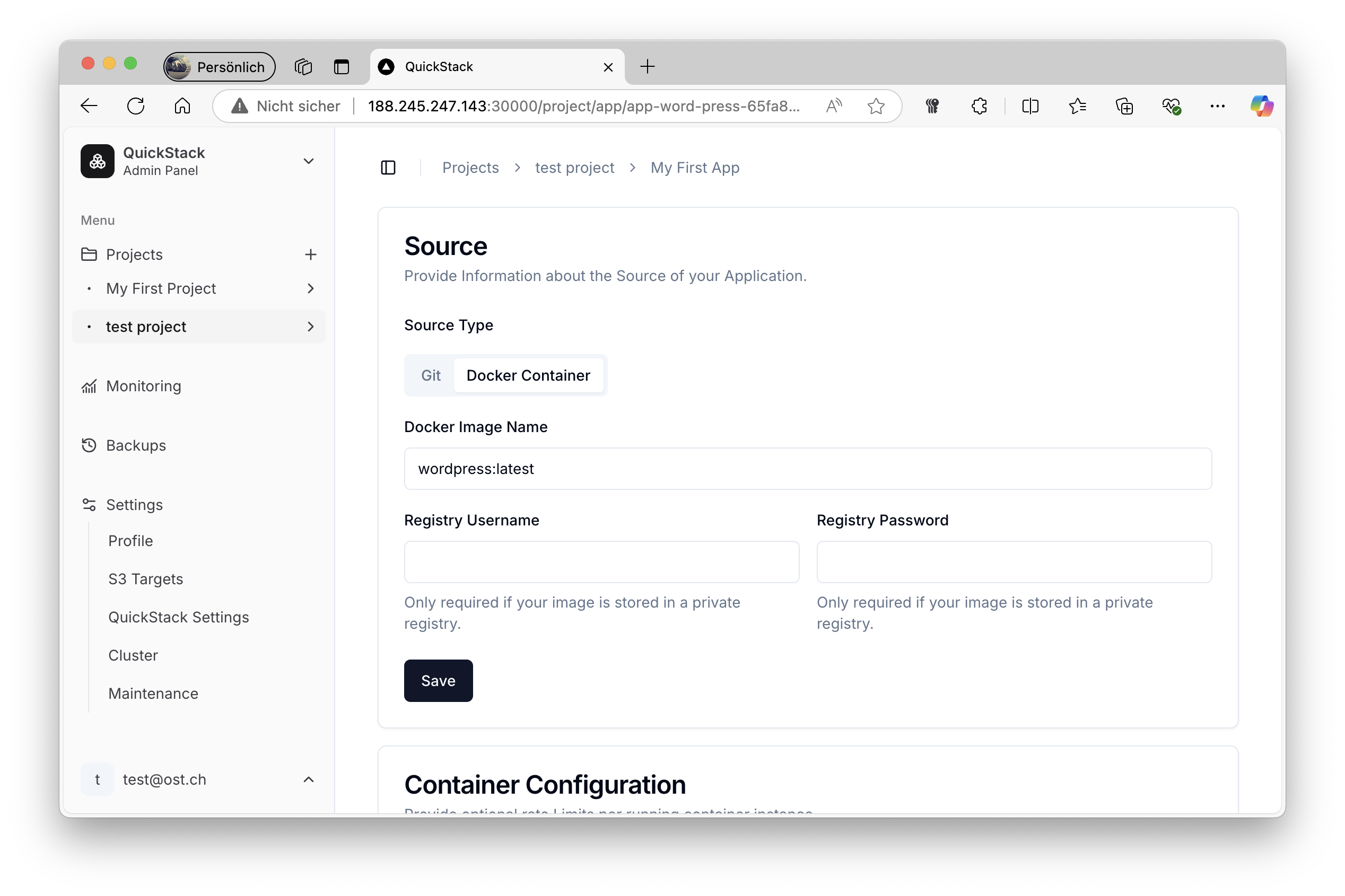
Task: Click the Docker Image Name field
Action: coord(807,469)
